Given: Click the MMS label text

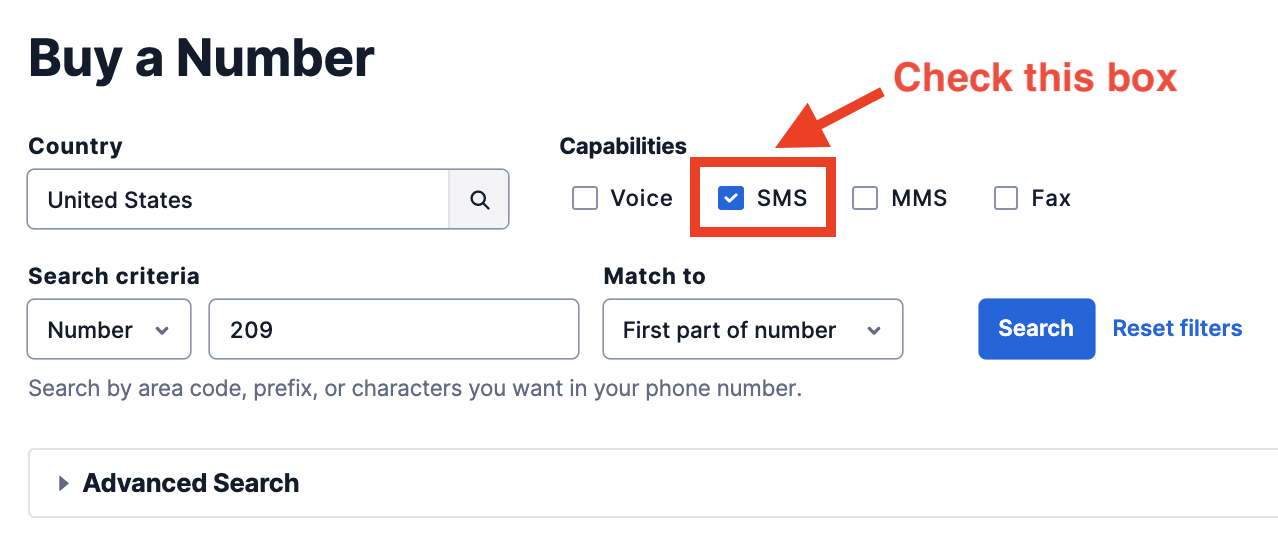Looking at the screenshot, I should [919, 199].
